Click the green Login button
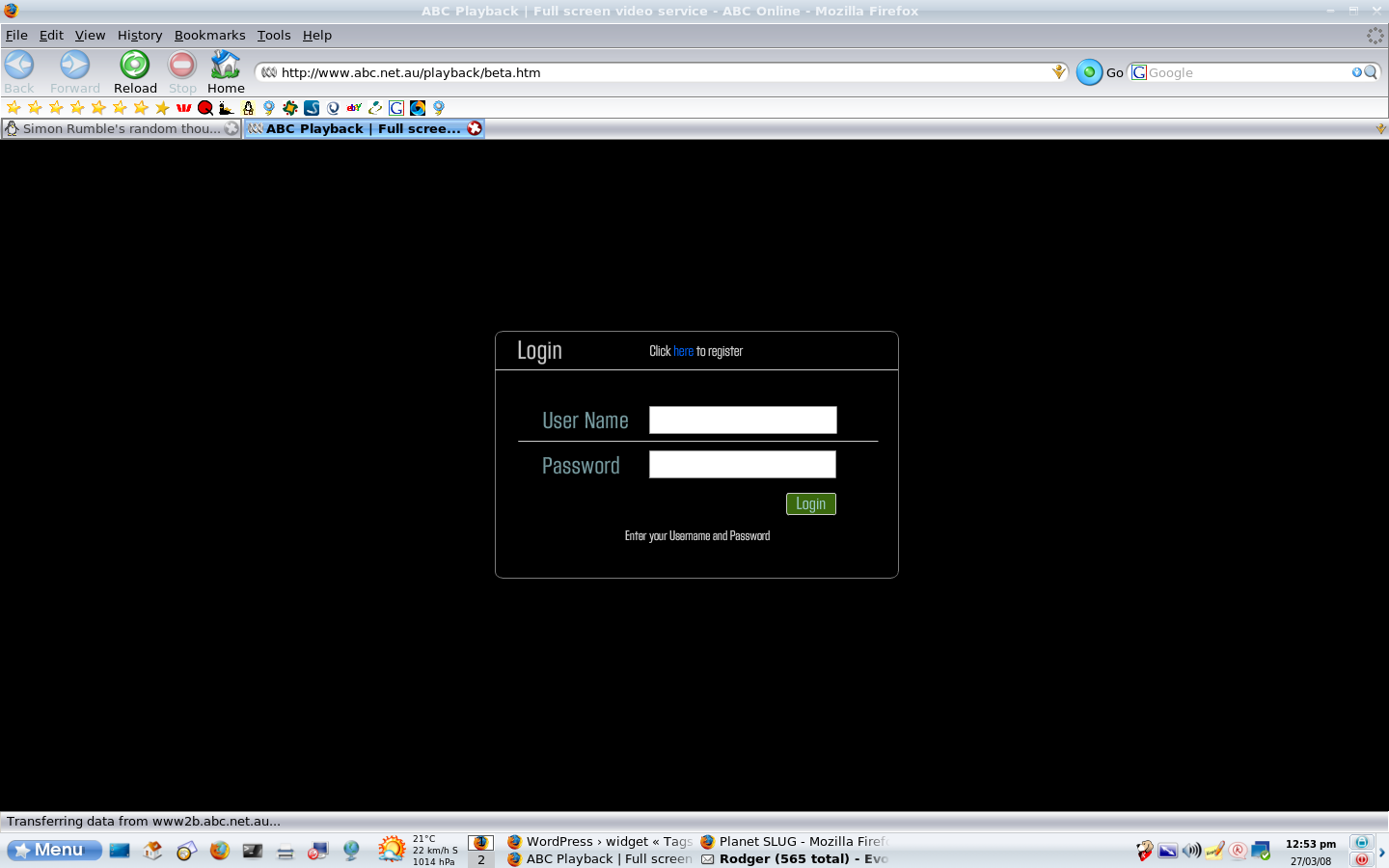The height and width of the screenshot is (868, 1389). pos(811,504)
